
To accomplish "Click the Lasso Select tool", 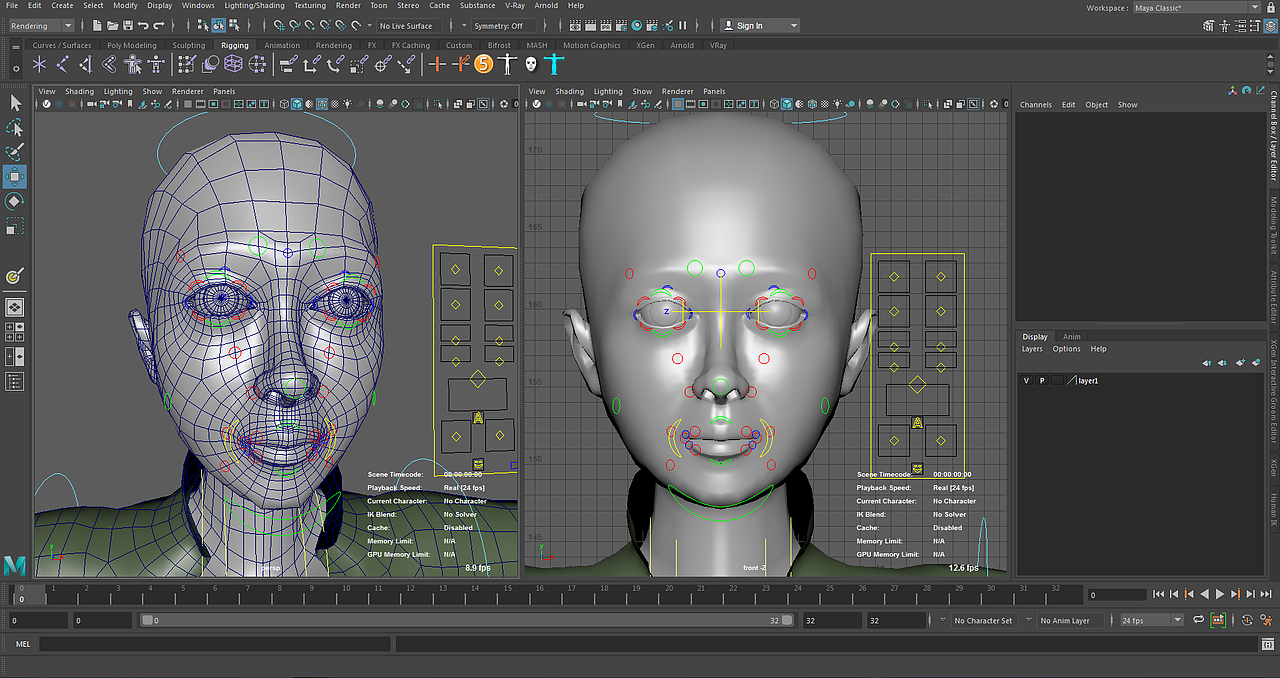I will (x=15, y=128).
